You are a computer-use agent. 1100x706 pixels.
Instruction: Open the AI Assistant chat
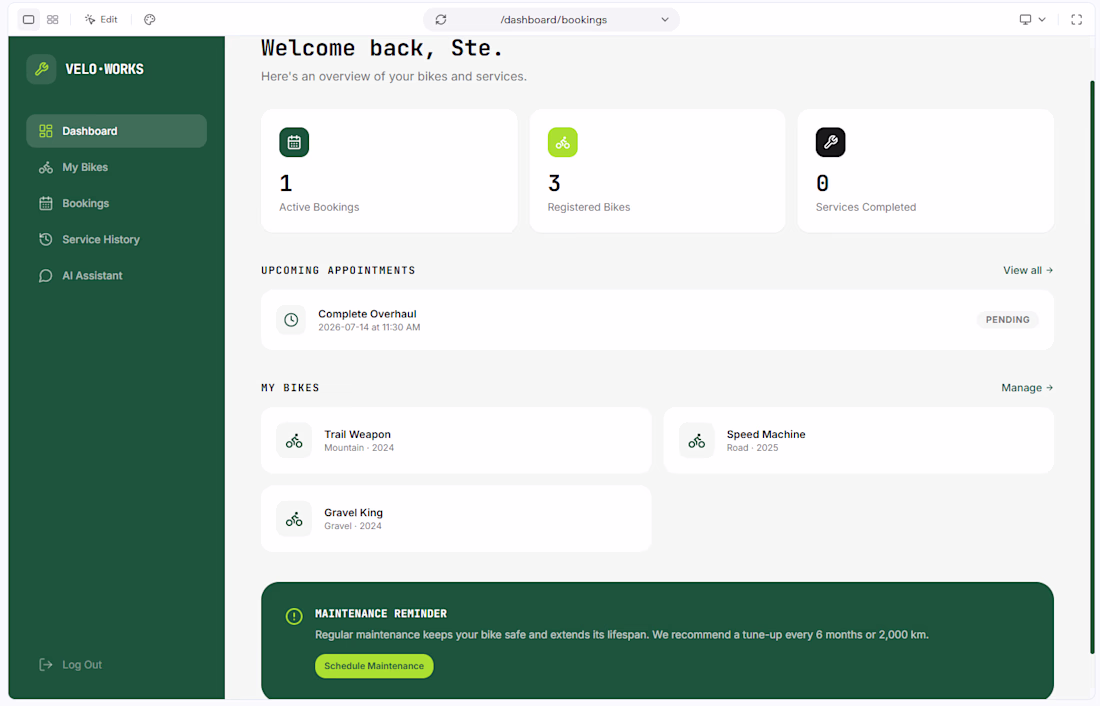pos(116,276)
